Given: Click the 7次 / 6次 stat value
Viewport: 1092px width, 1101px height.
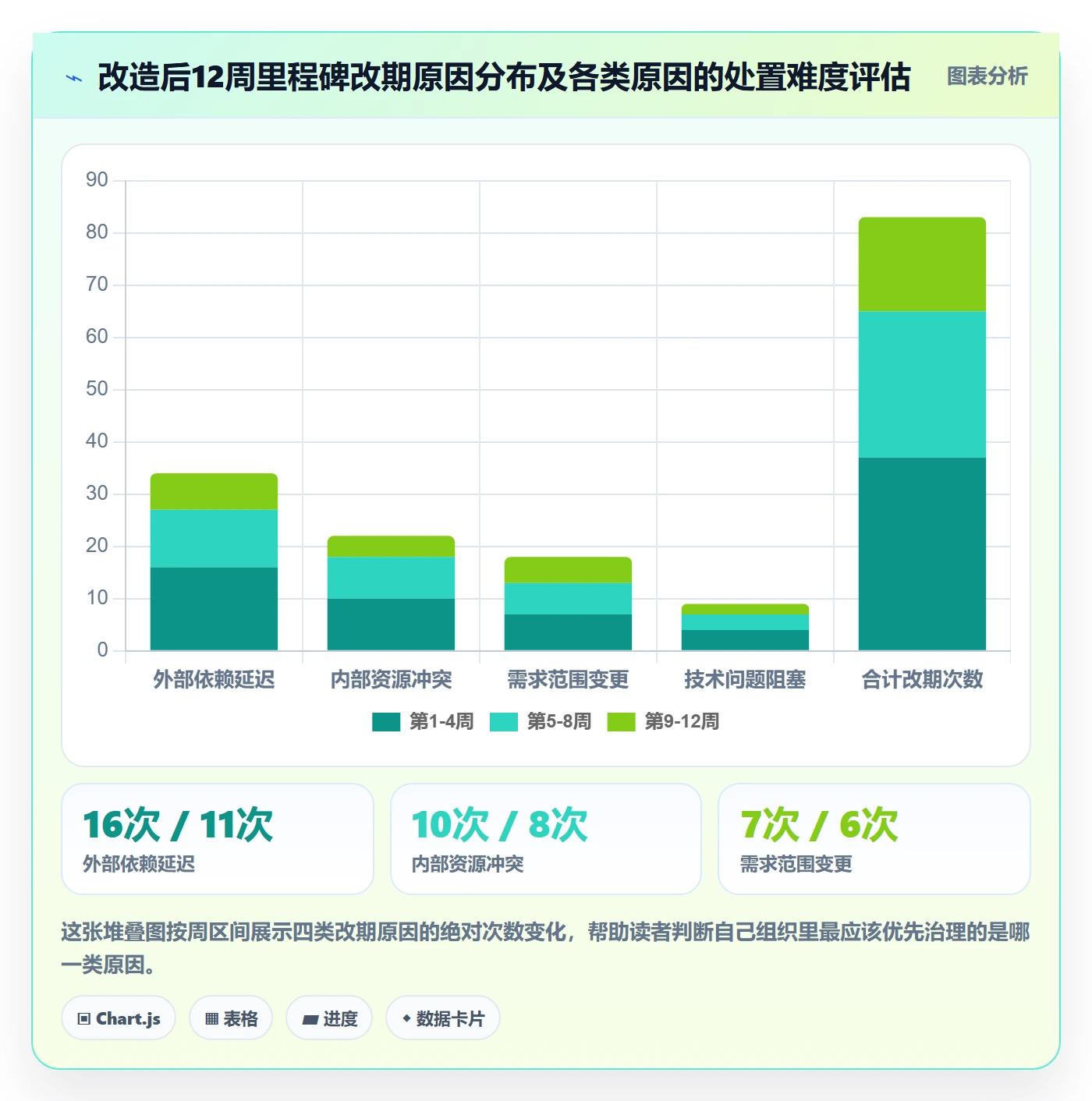Looking at the screenshot, I should point(819,825).
